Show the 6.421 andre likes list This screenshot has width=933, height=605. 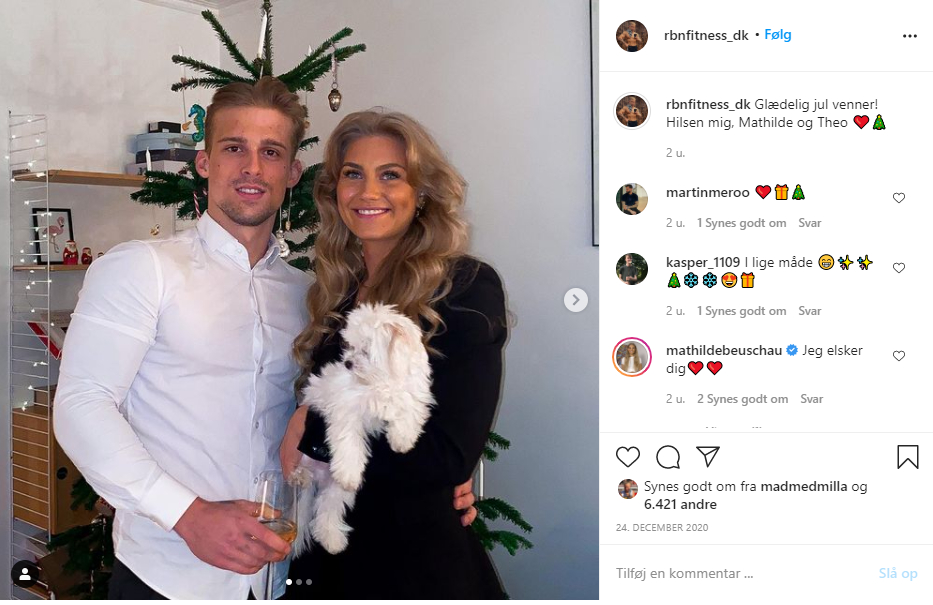point(680,504)
